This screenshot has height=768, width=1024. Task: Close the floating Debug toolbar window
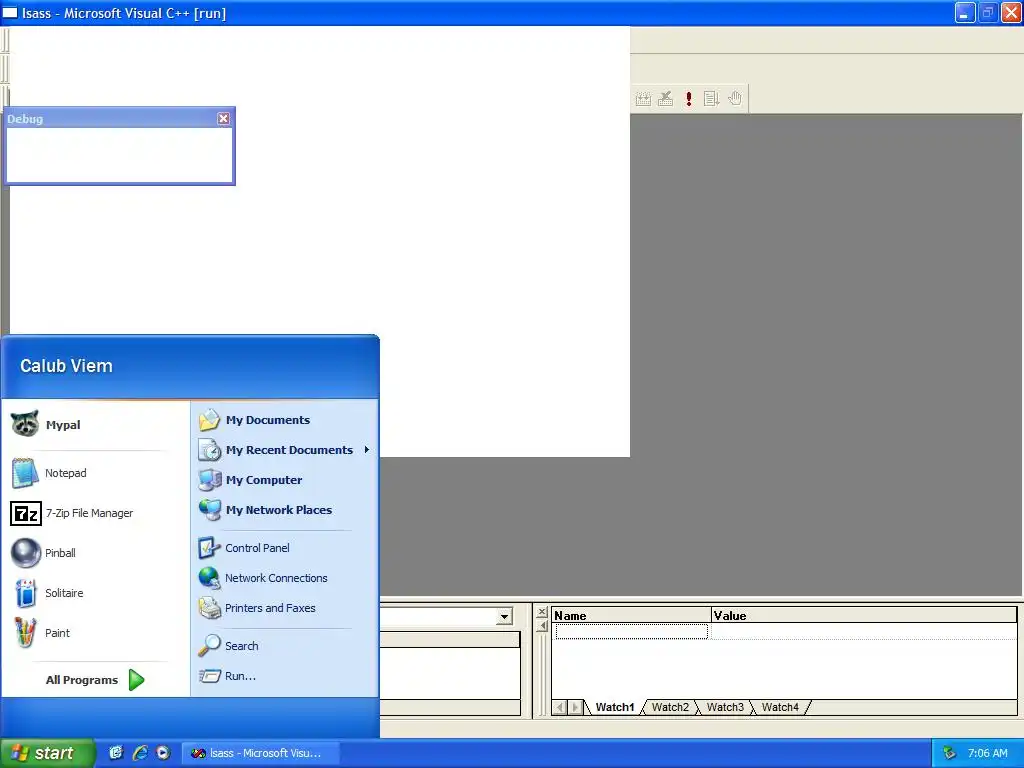pos(223,118)
